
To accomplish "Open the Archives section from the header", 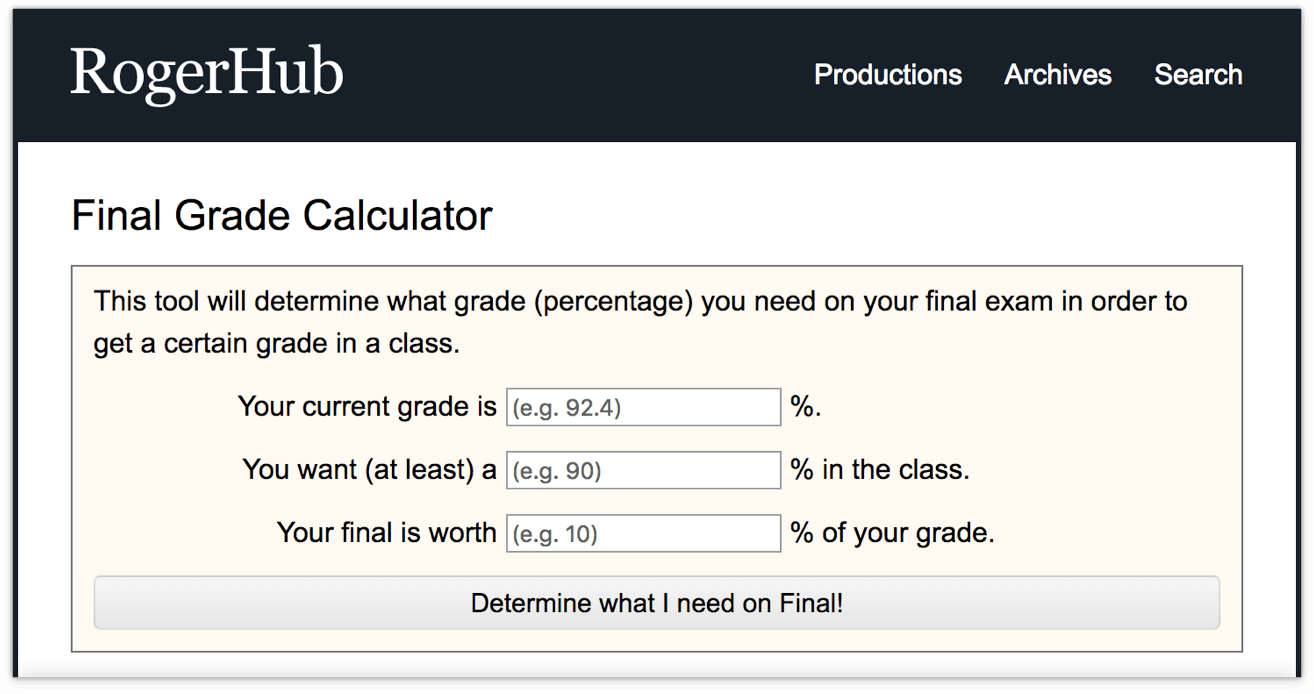I will 1057,75.
